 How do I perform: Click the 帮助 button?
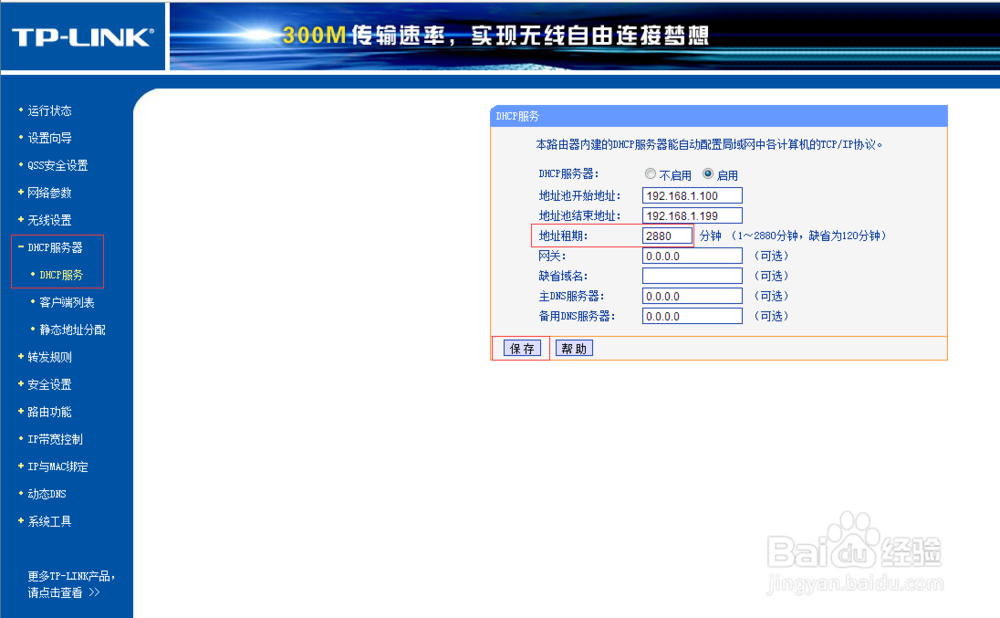574,347
